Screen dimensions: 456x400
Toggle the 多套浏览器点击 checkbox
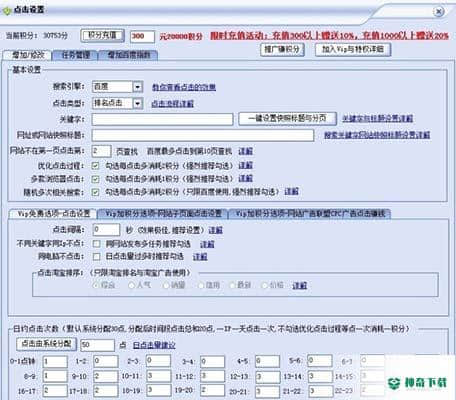click(x=95, y=179)
